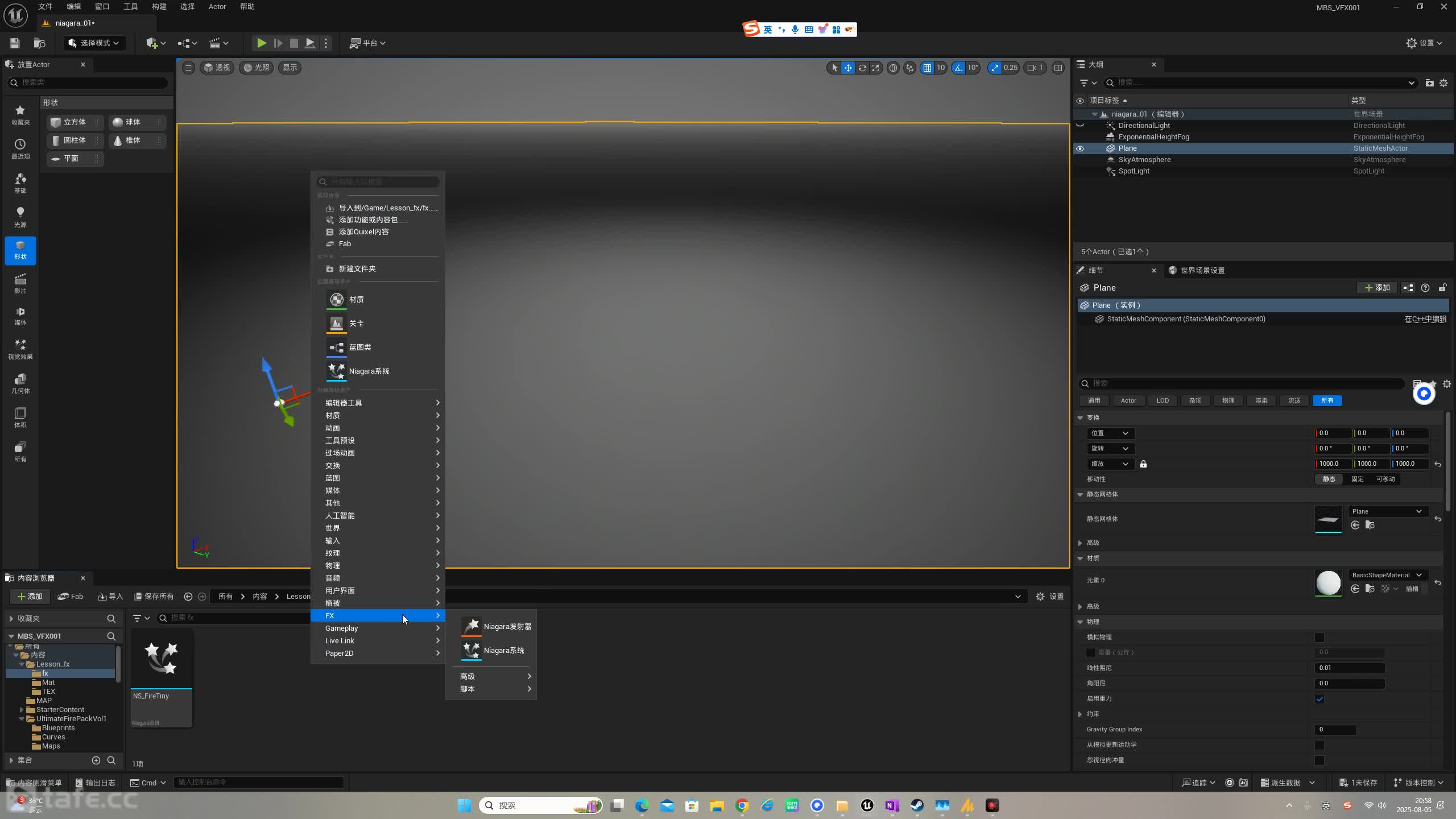Open Recently Placed category icon

[x=20, y=148]
